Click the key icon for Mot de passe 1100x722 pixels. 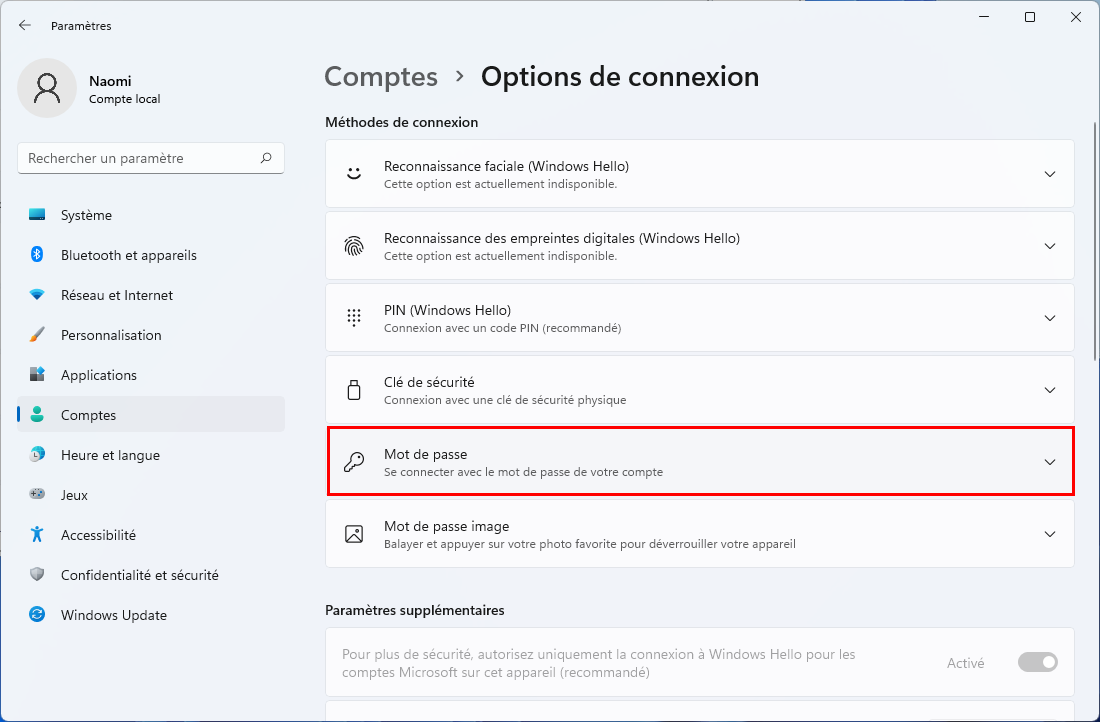click(354, 462)
